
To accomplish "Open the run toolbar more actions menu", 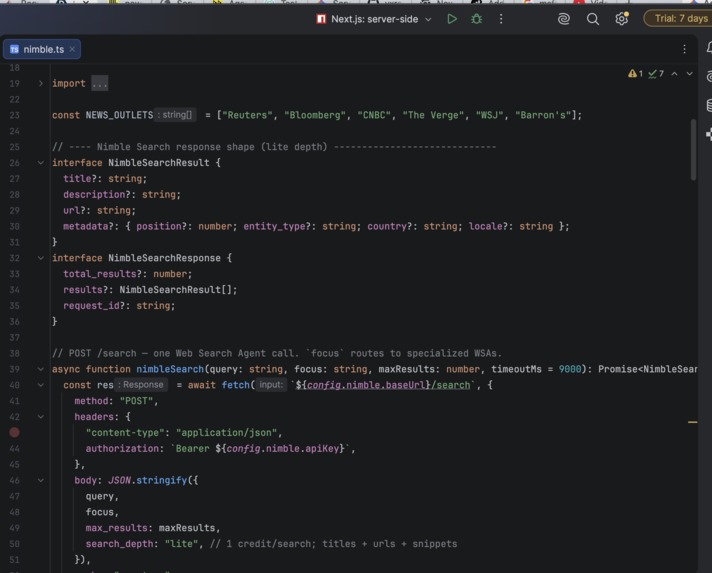I will pyautogui.click(x=501, y=19).
